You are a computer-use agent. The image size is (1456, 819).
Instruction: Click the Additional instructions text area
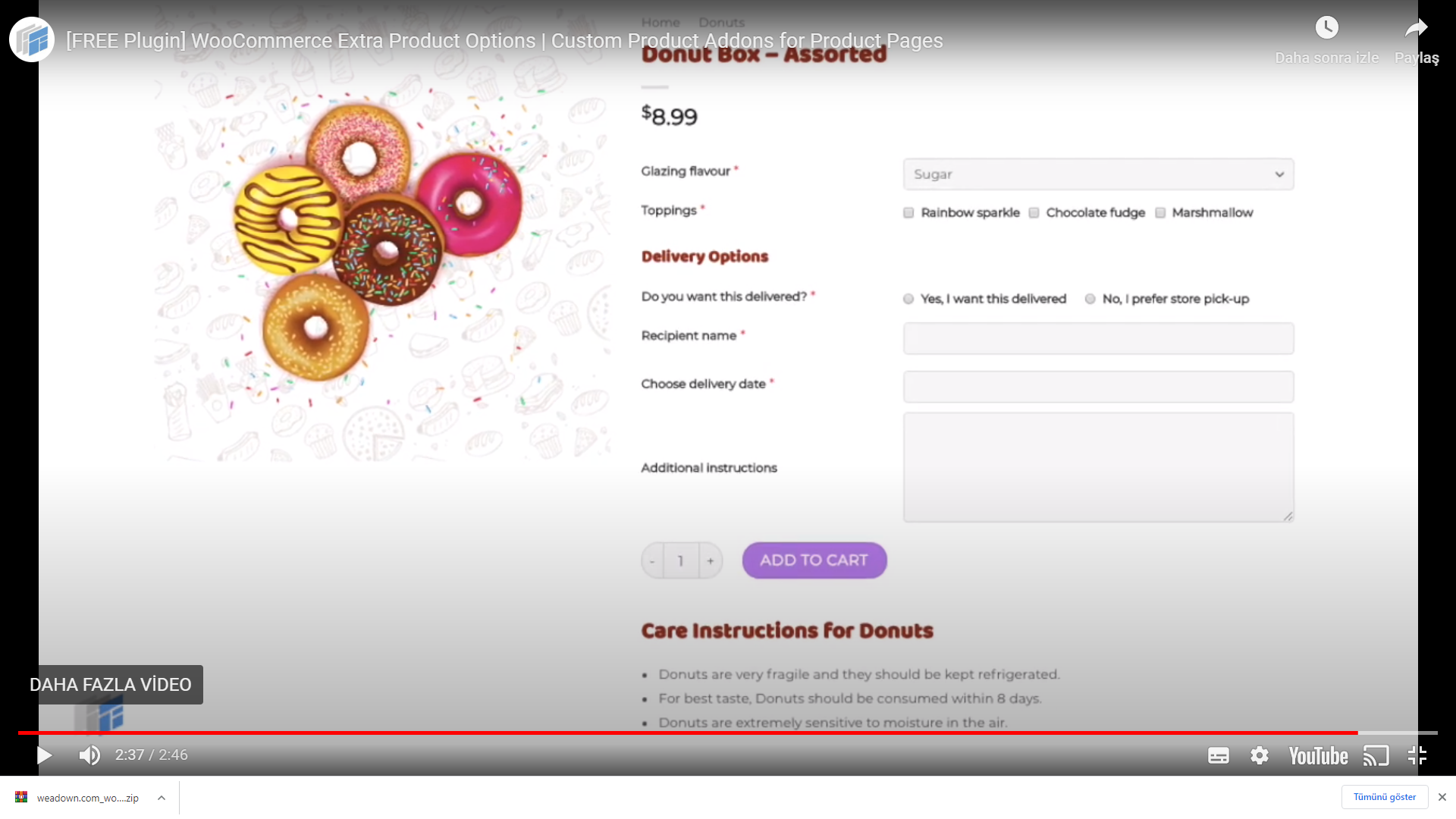1098,467
